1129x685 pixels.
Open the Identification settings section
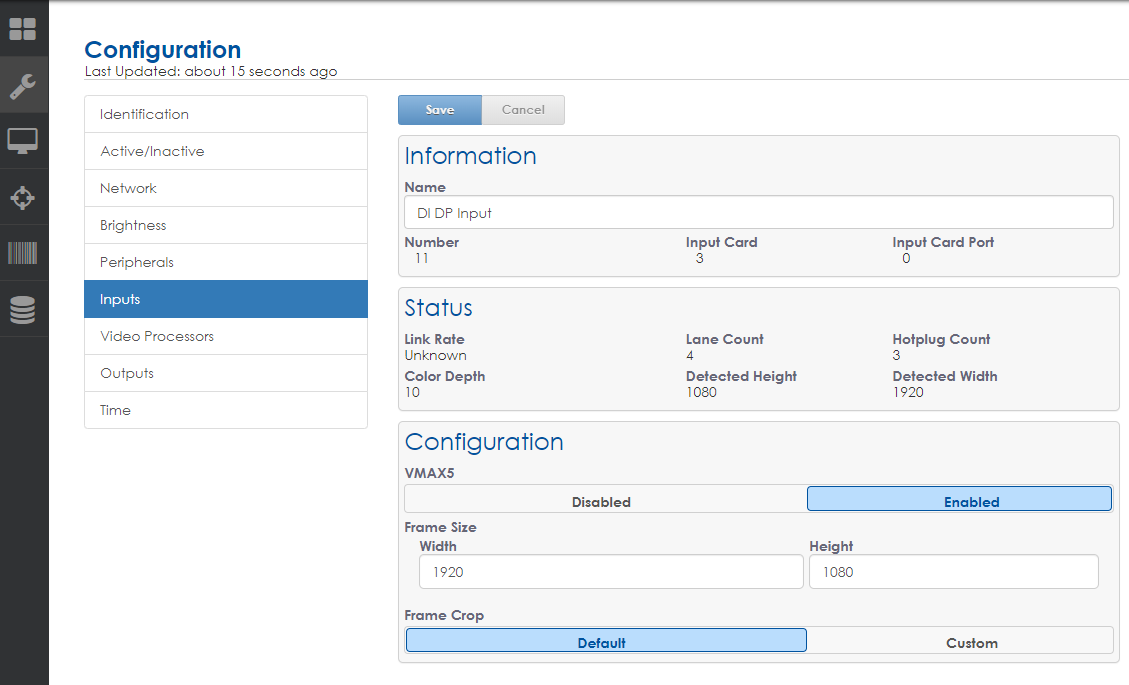[x=226, y=114]
